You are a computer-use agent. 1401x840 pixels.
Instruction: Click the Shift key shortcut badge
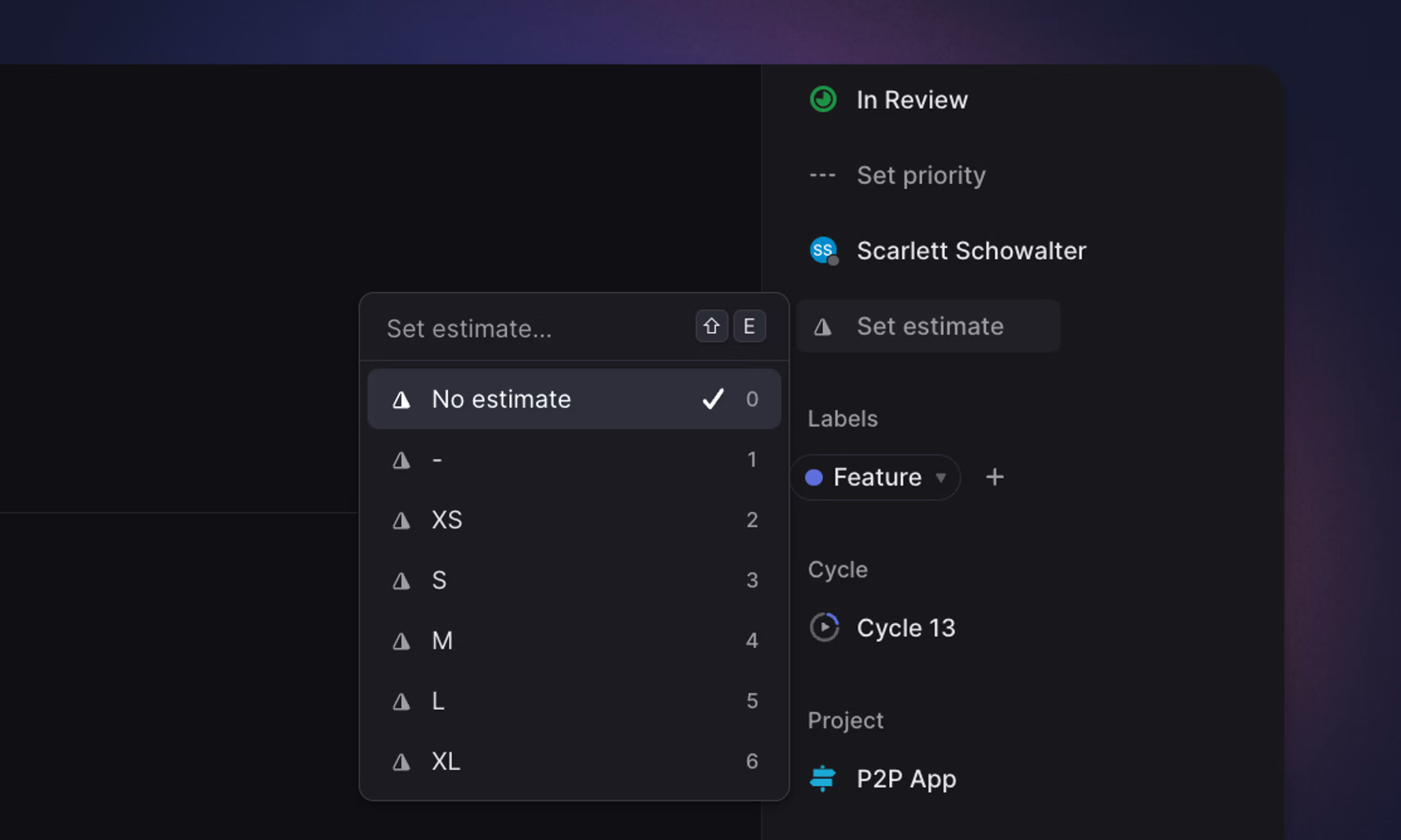point(711,326)
